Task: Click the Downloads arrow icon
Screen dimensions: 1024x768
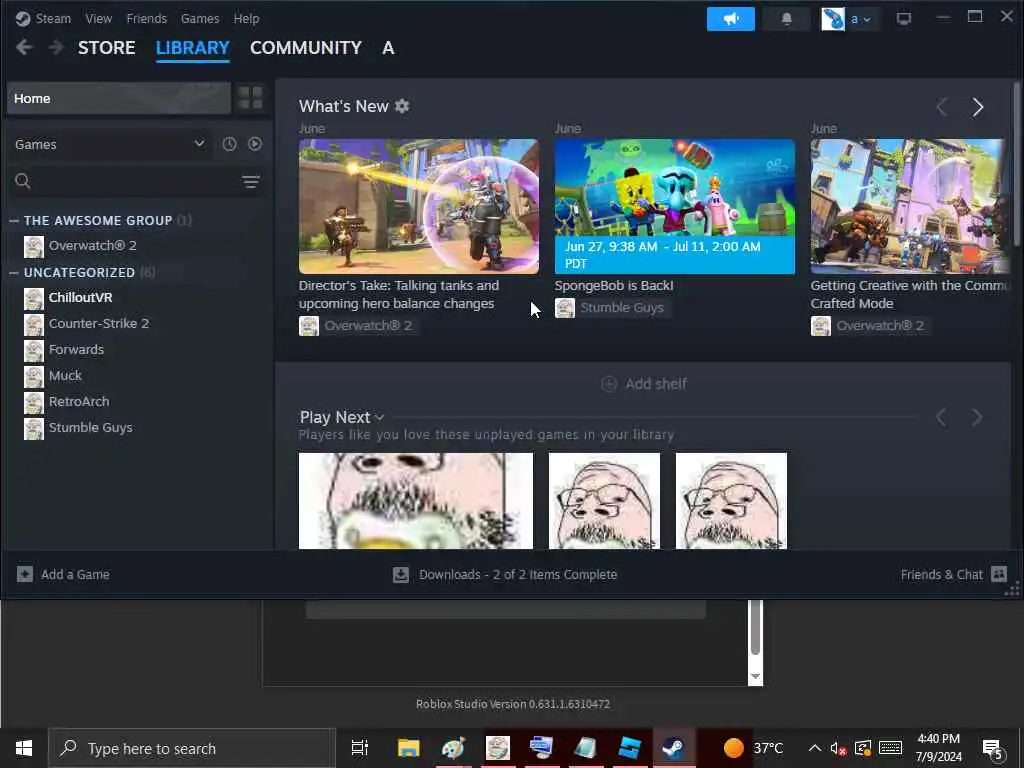Action: pyautogui.click(x=400, y=574)
